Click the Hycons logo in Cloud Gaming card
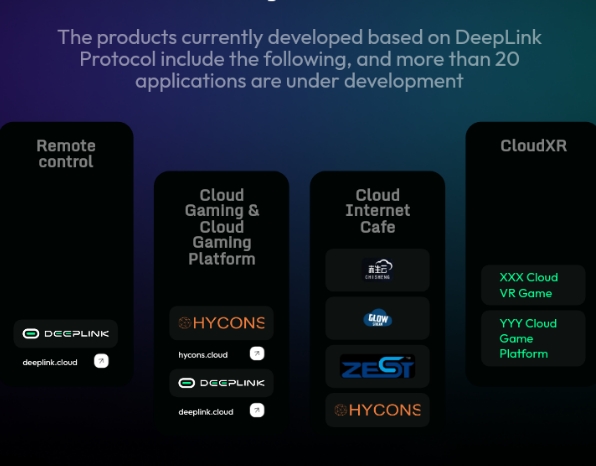 click(x=221, y=323)
